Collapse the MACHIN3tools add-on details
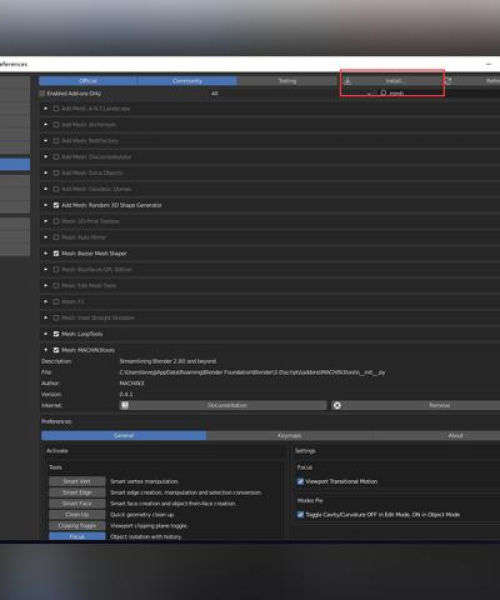500x600 pixels. click(x=46, y=350)
